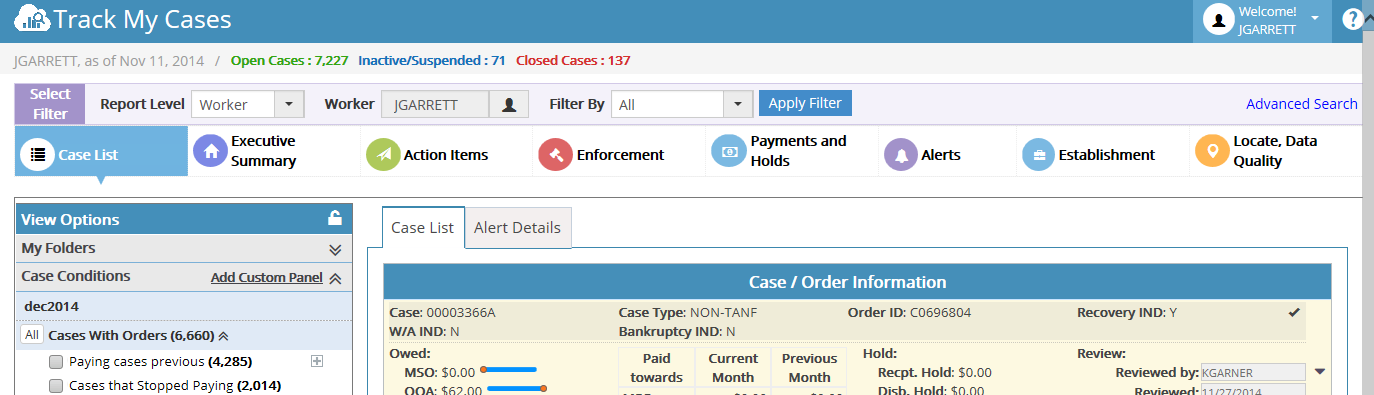The height and width of the screenshot is (395, 1374).
Task: Click Case Type NON-TANF text
Action: click(x=688, y=312)
